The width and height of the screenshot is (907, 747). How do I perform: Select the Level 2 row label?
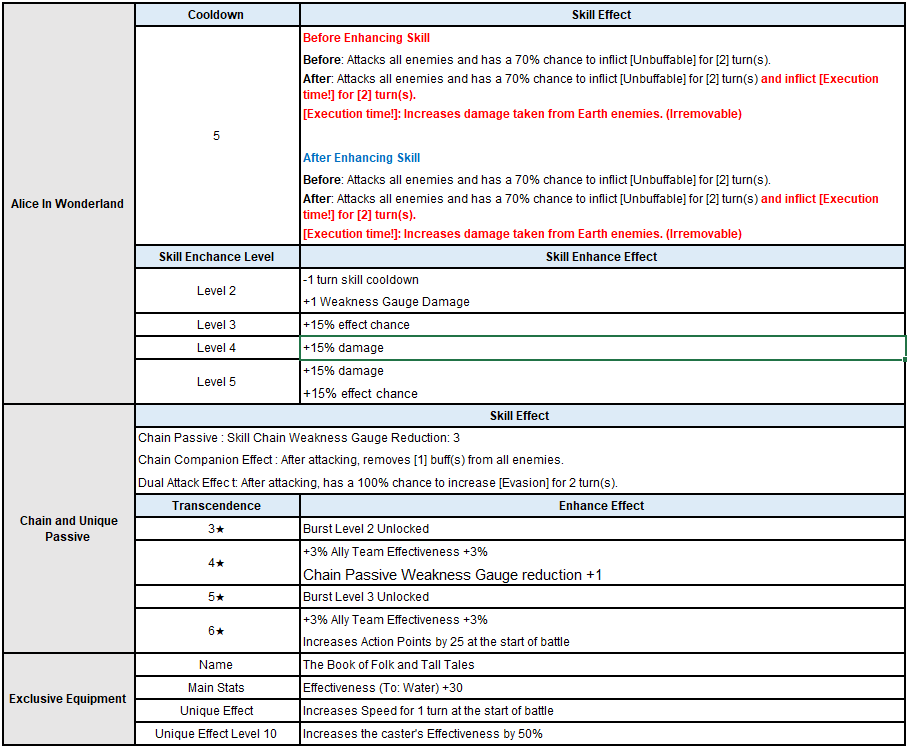click(x=216, y=291)
